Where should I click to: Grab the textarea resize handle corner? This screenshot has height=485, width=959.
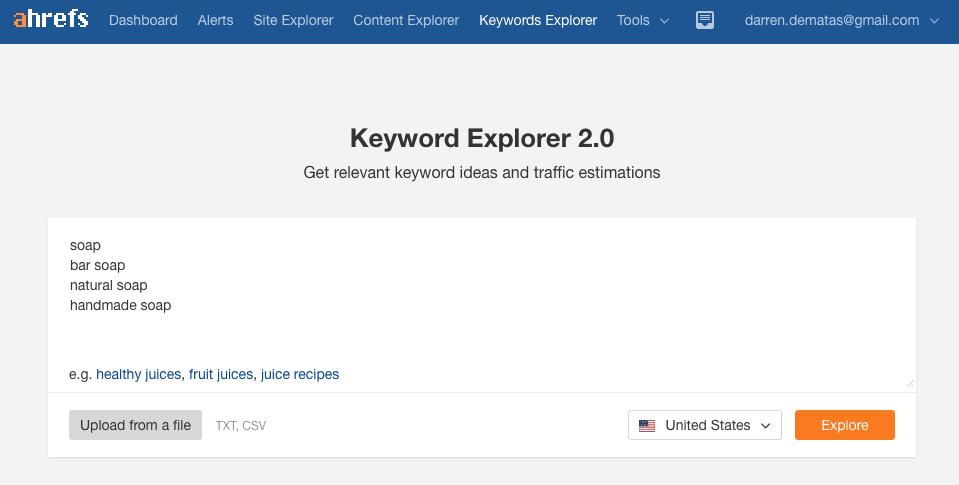pyautogui.click(x=910, y=383)
